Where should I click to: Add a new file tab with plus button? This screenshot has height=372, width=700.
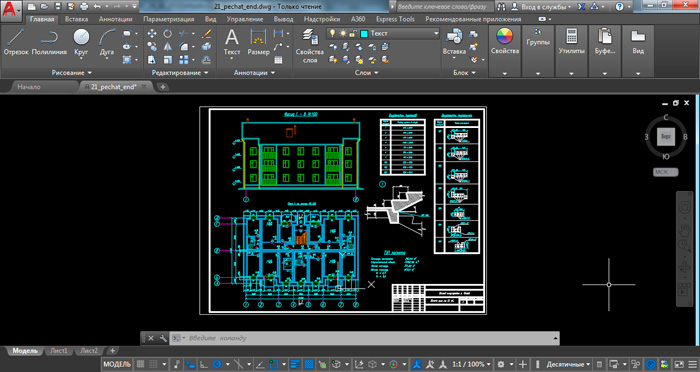point(163,87)
